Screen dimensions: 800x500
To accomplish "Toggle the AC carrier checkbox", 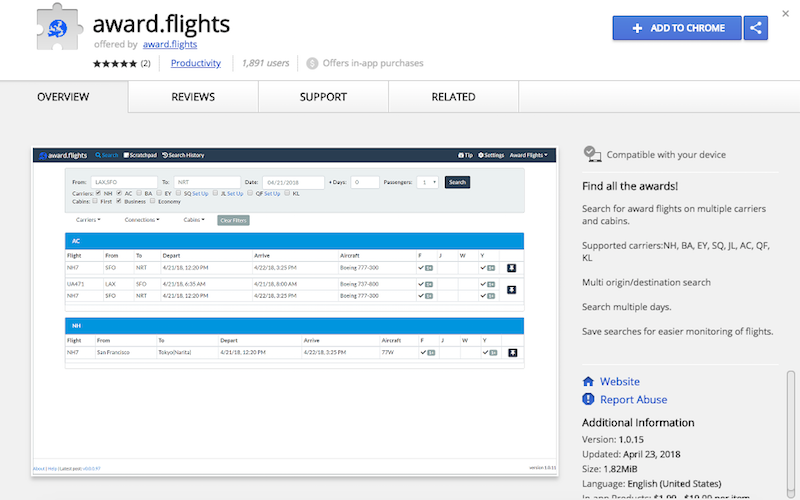I will point(119,193).
